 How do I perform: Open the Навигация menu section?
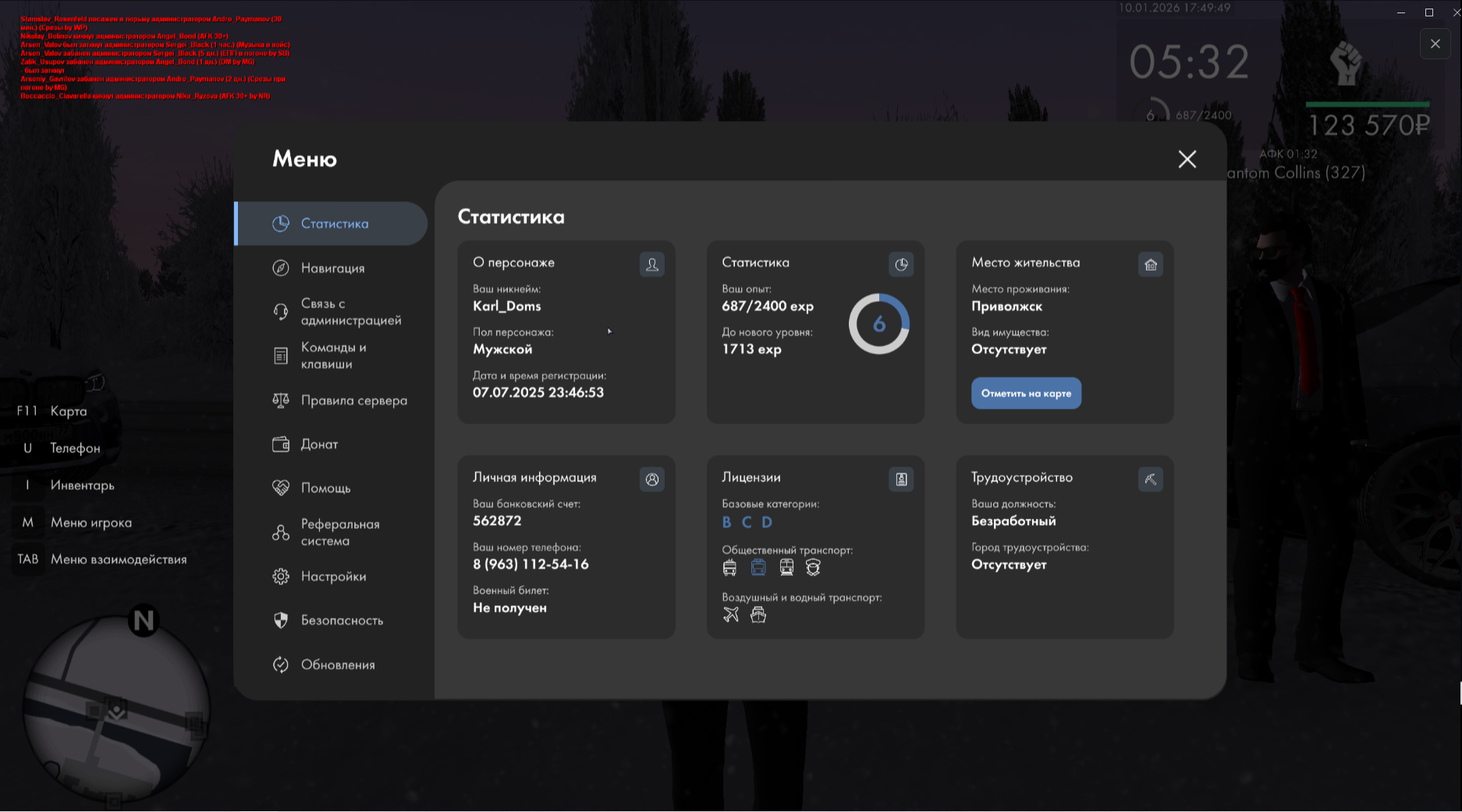point(332,268)
